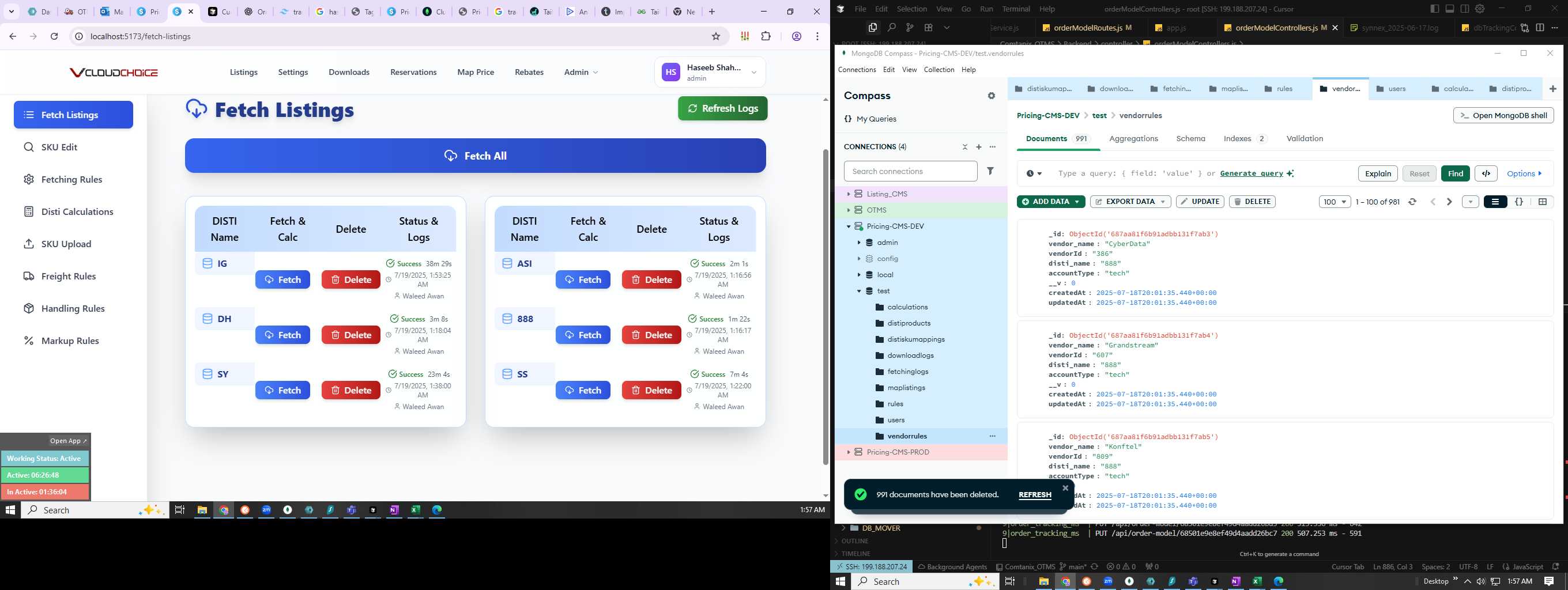This screenshot has height=590, width=1568.
Task: Open Windows notification center icon
Action: [x=1549, y=581]
